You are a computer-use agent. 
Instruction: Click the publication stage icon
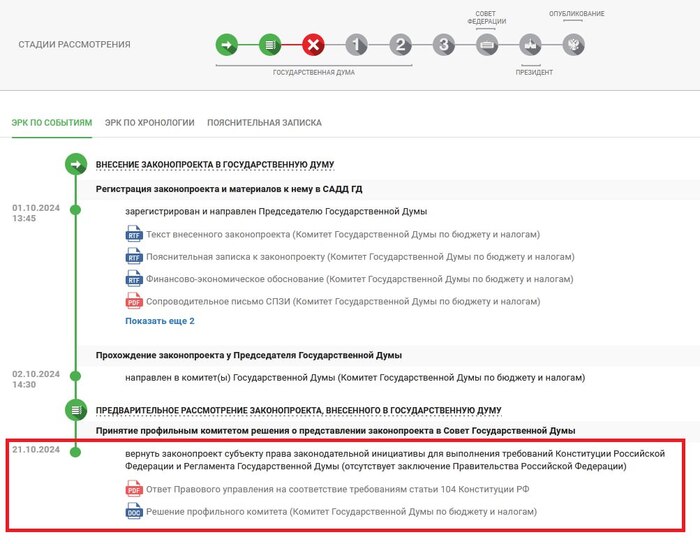(x=574, y=45)
